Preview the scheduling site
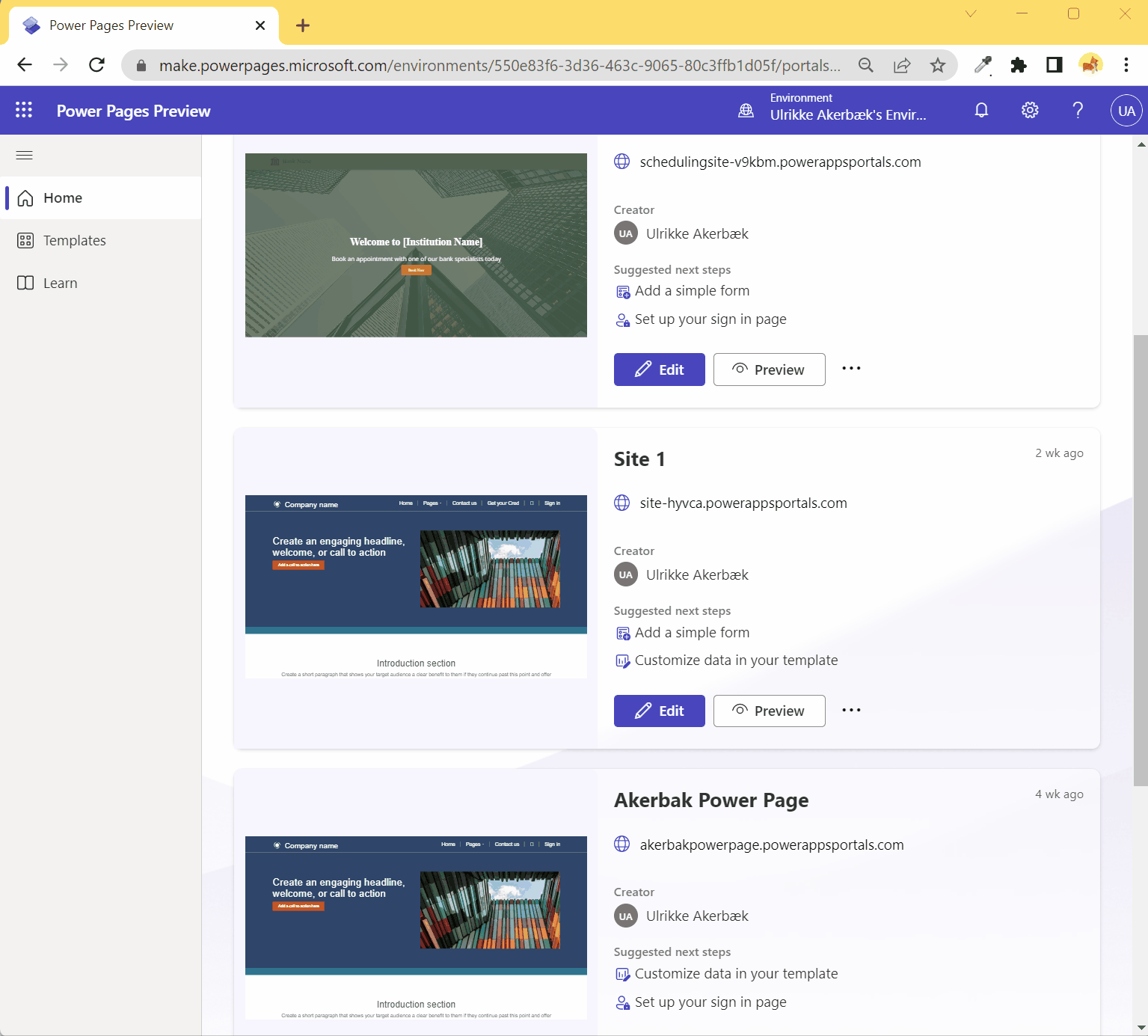The image size is (1148, 1036). coord(770,370)
